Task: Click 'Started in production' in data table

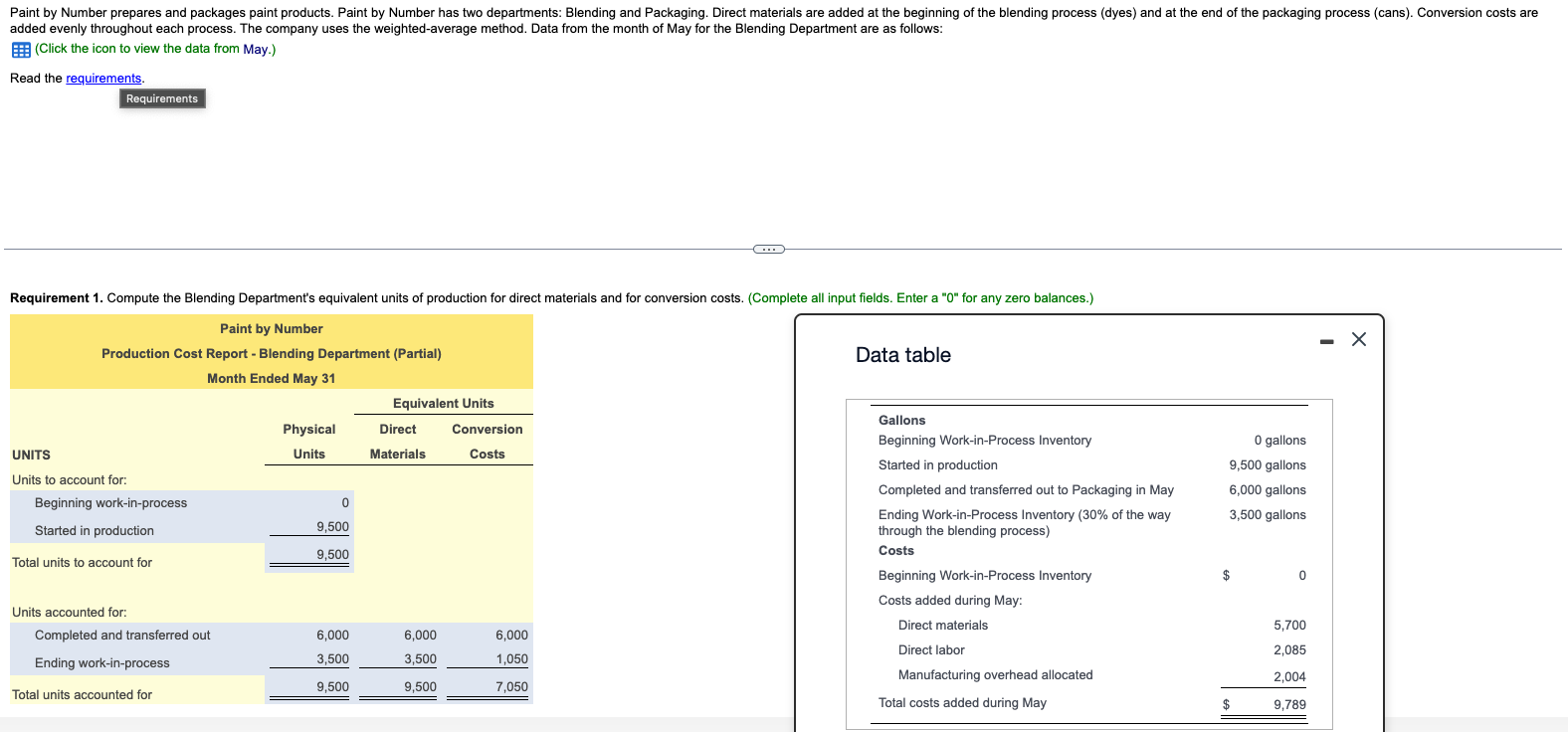Action: pos(937,465)
